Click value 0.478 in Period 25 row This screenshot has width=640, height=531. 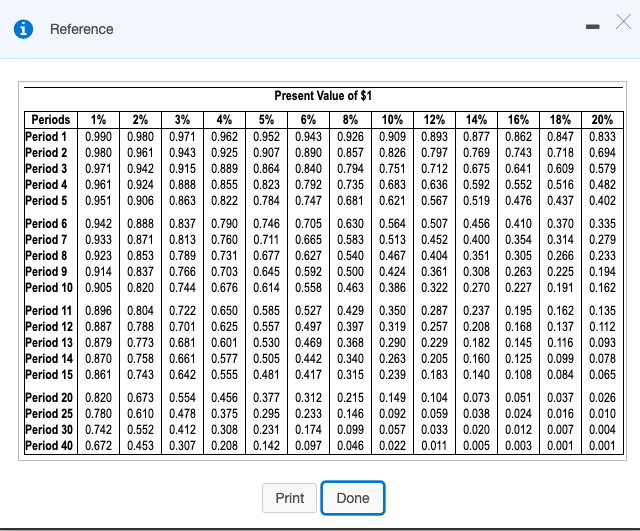182,413
